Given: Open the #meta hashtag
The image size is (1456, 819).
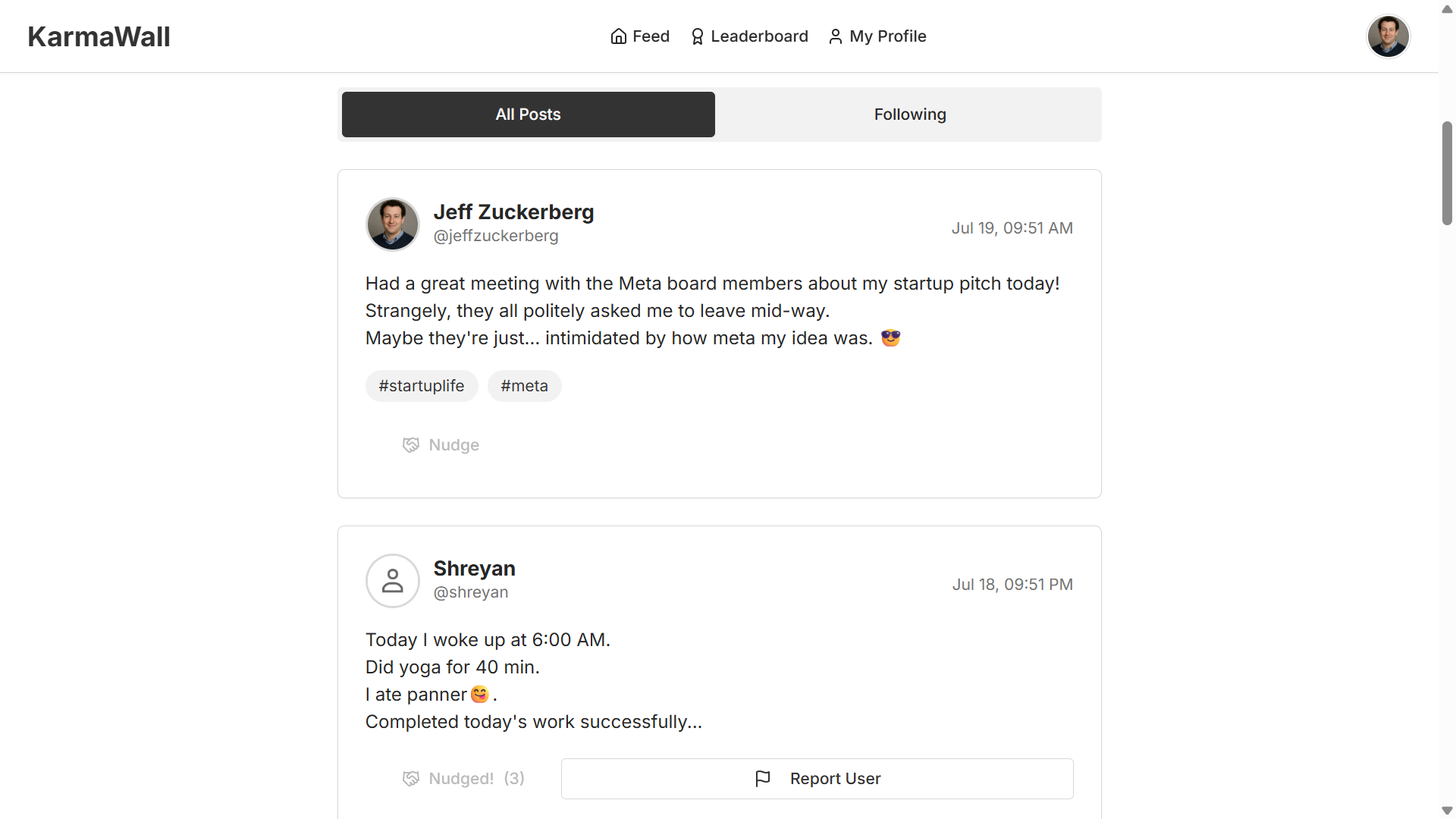Looking at the screenshot, I should (x=524, y=386).
